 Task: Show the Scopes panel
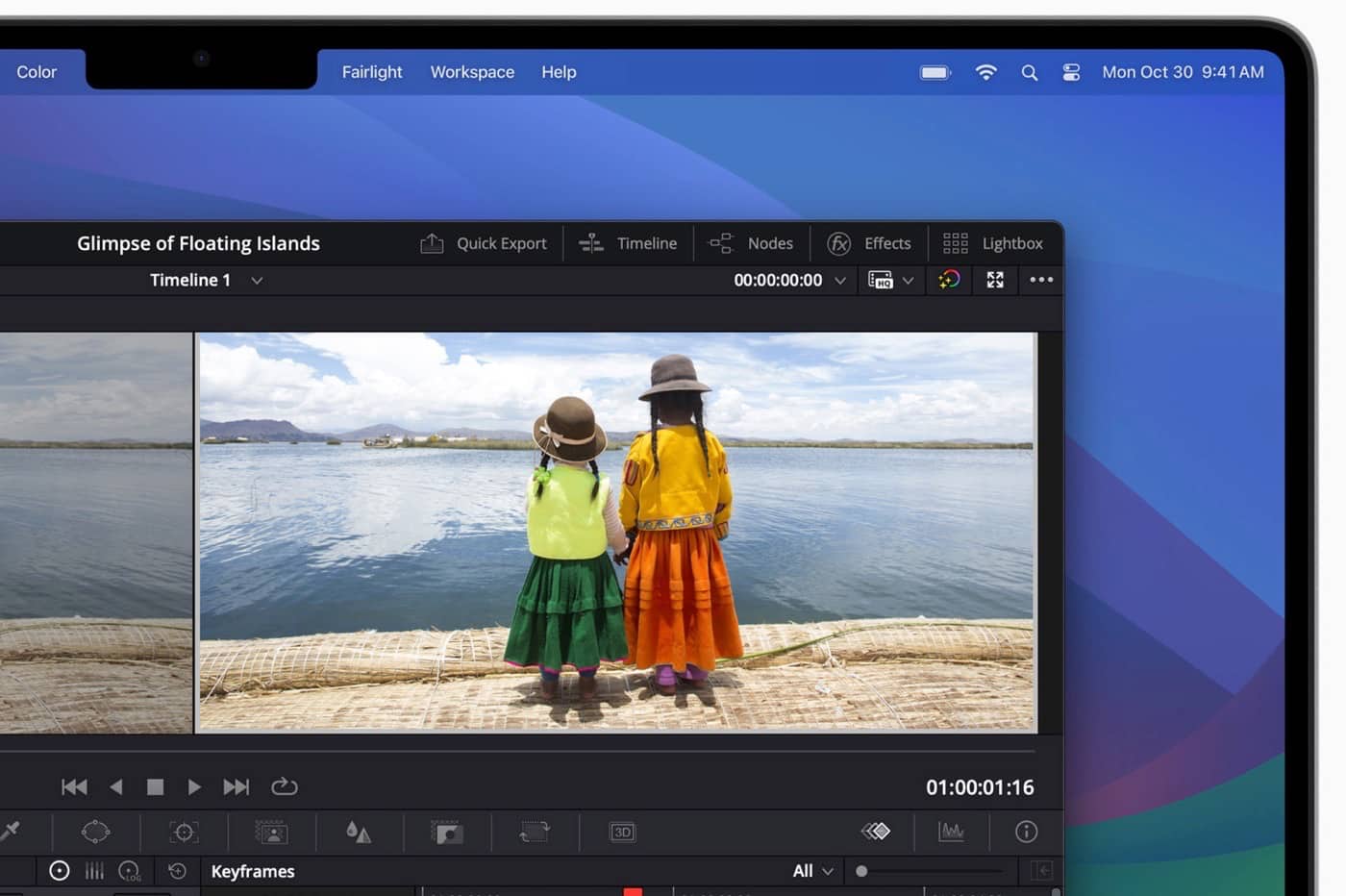(x=952, y=832)
